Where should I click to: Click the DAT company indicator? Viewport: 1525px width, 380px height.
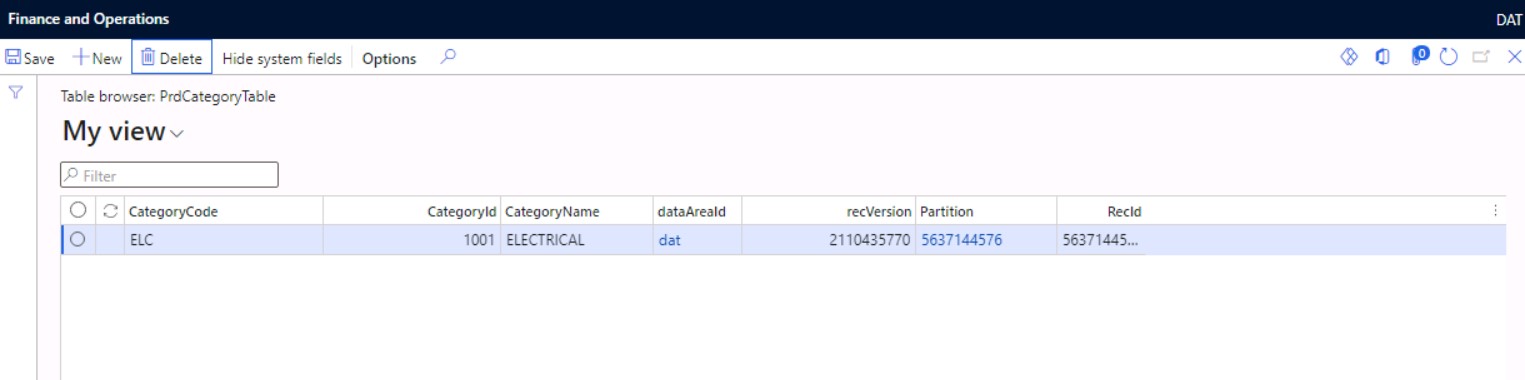click(1508, 19)
